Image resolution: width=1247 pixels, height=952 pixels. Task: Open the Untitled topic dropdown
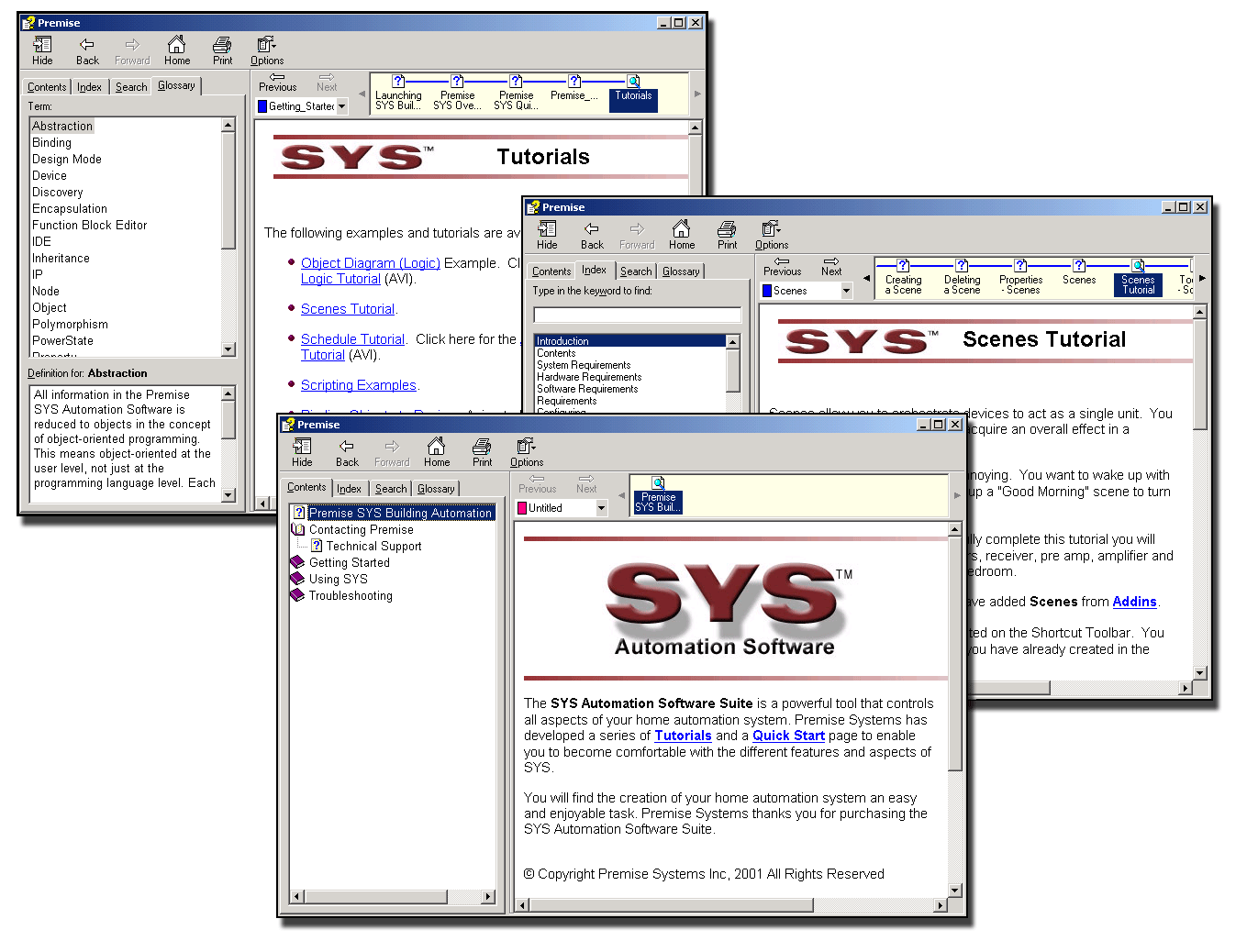coord(601,508)
